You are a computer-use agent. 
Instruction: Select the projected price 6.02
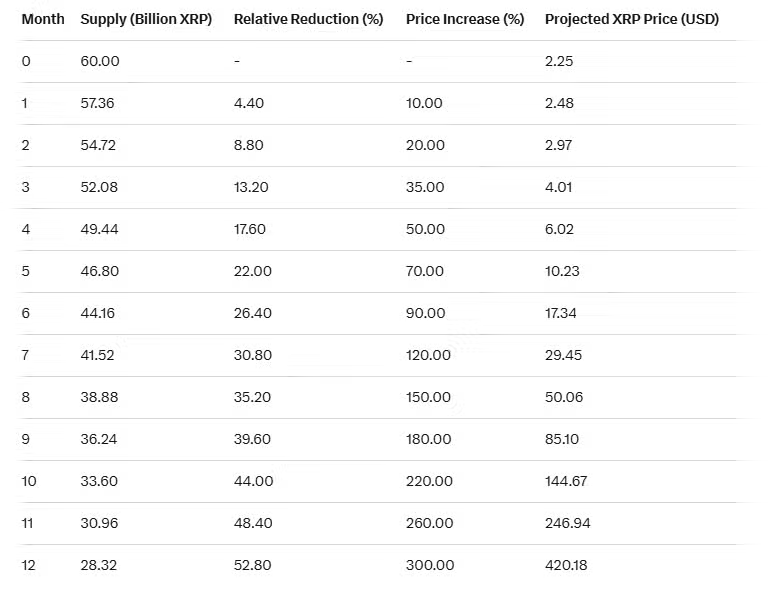coord(559,229)
